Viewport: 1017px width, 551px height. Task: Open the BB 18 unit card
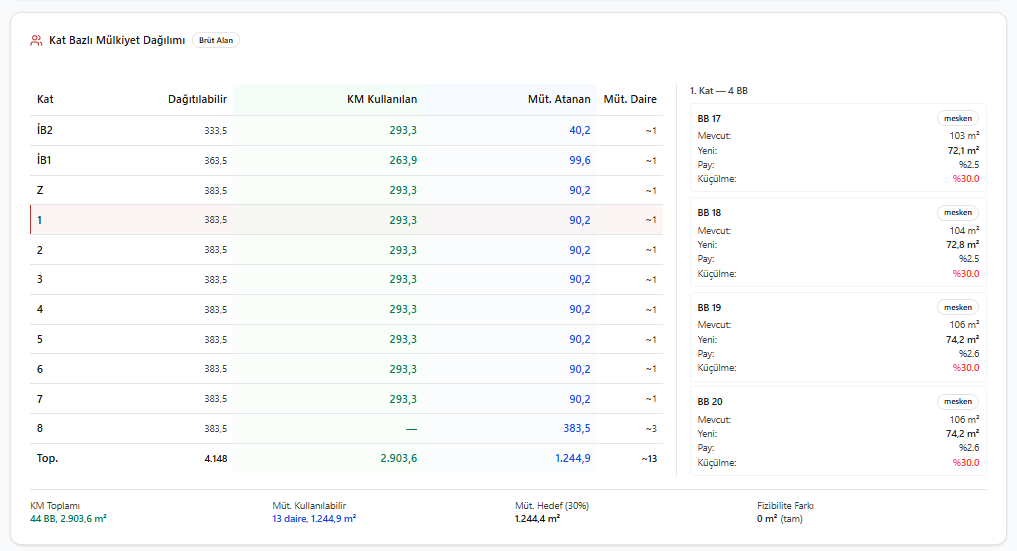[x=839, y=242]
